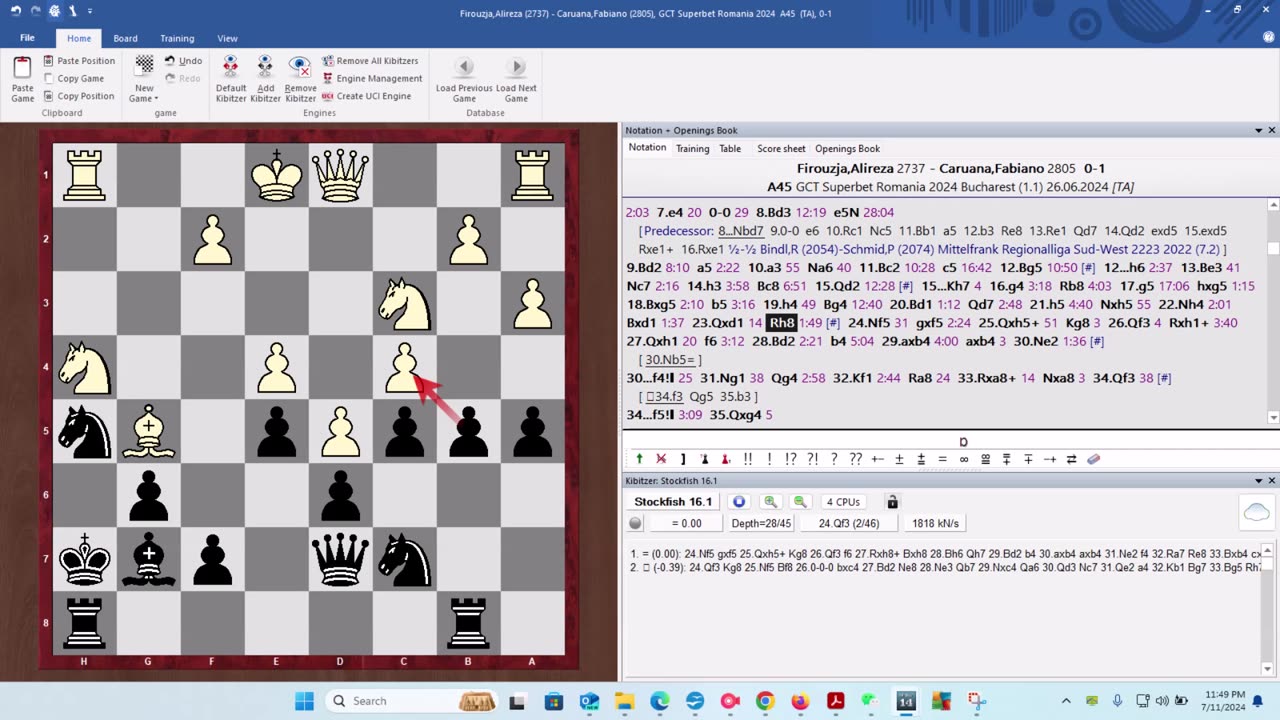Switch to the View ribbon tab
The image size is (1280, 720).
(227, 38)
